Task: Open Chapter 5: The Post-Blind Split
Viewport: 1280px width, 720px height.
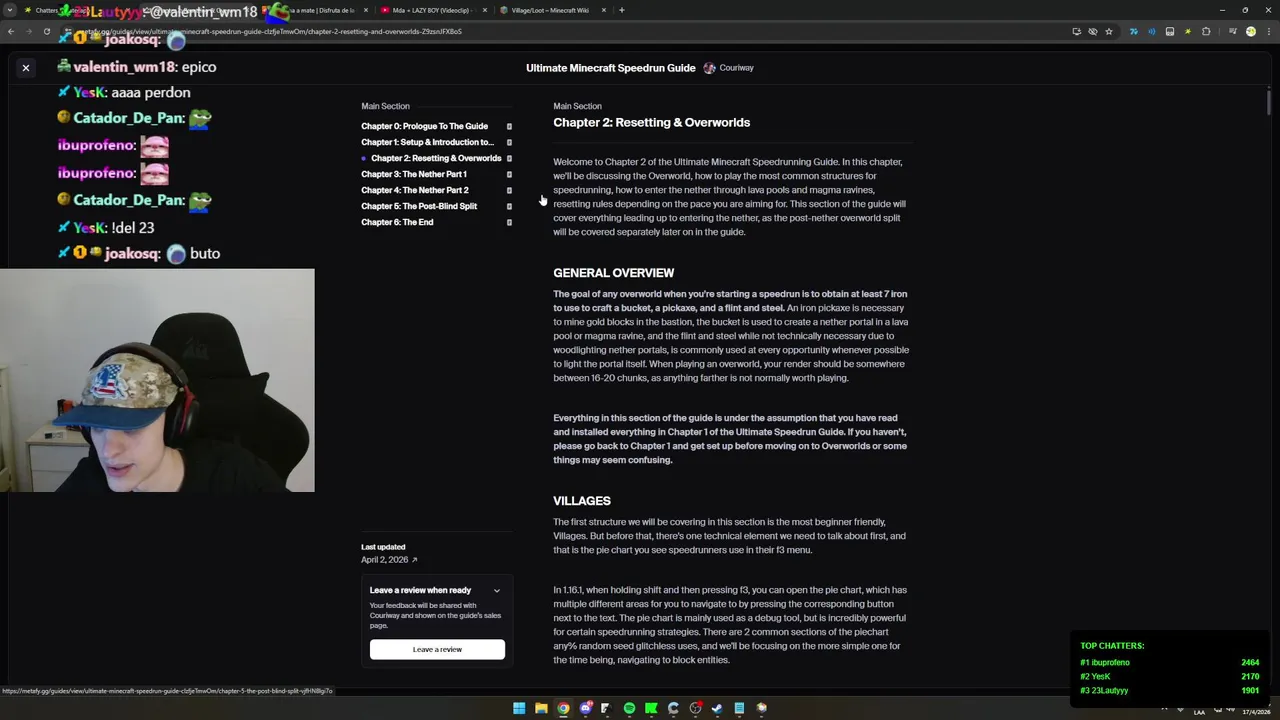Action: (419, 206)
